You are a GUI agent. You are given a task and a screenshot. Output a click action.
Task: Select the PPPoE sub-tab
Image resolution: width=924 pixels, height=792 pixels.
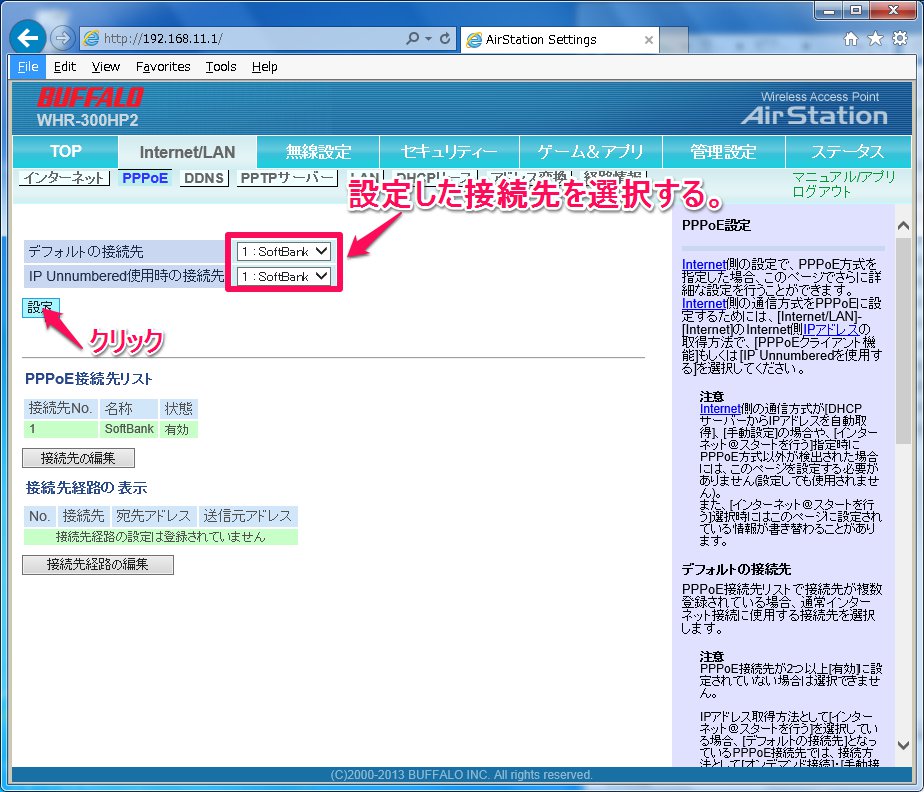coord(145,178)
